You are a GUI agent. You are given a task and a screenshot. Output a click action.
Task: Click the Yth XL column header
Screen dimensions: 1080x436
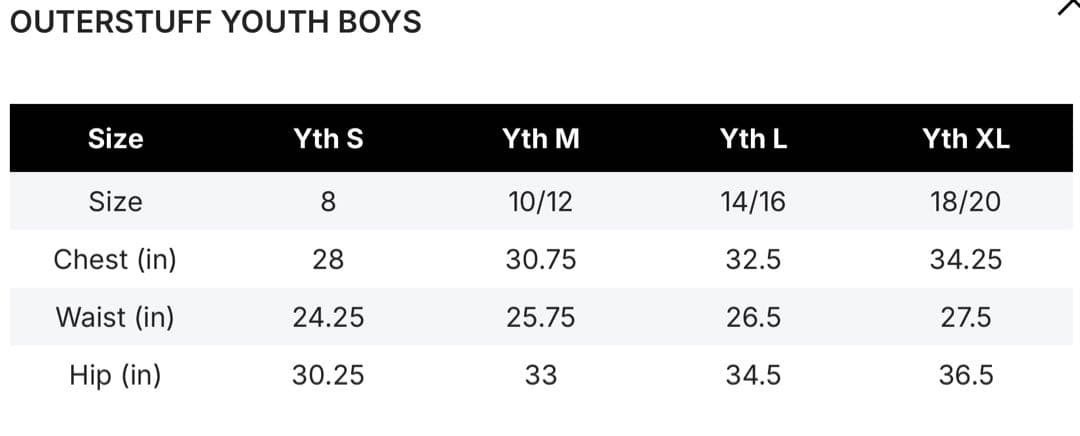(966, 139)
